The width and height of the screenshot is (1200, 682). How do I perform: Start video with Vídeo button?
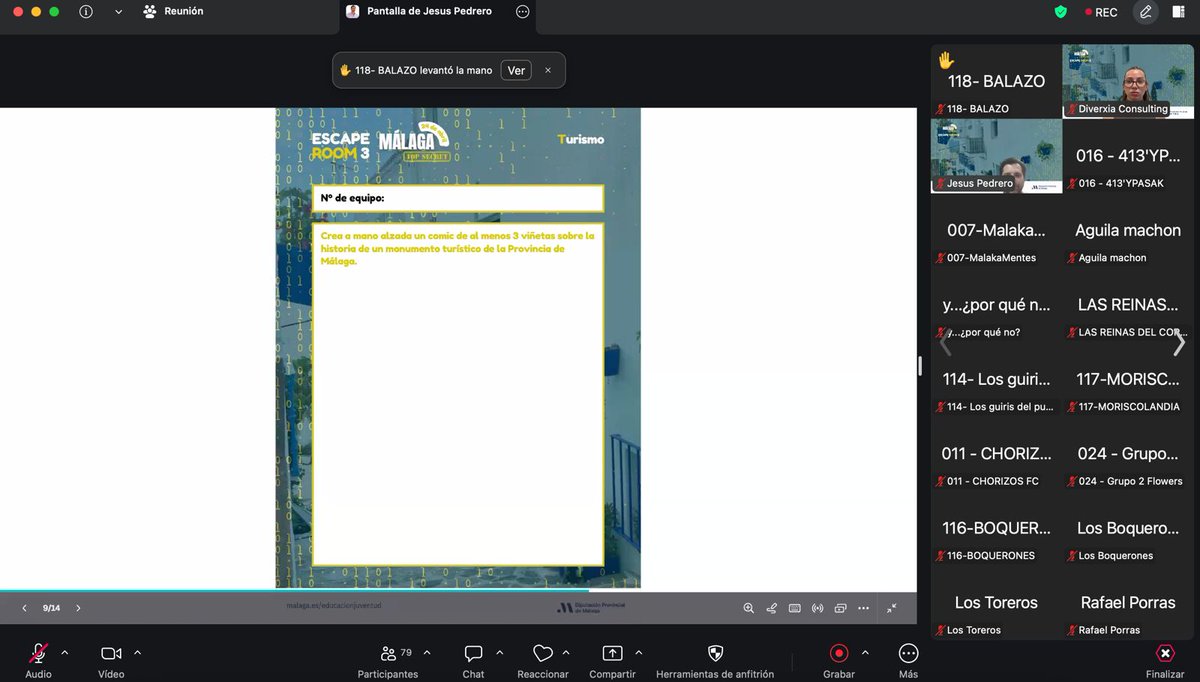coord(111,660)
